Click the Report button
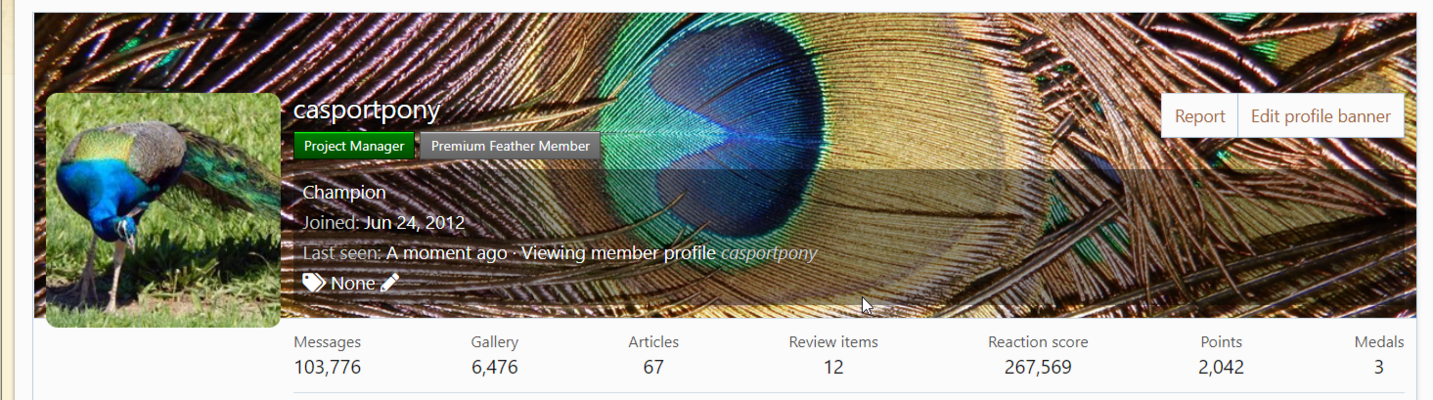The image size is (1433, 400). pos(1200,116)
